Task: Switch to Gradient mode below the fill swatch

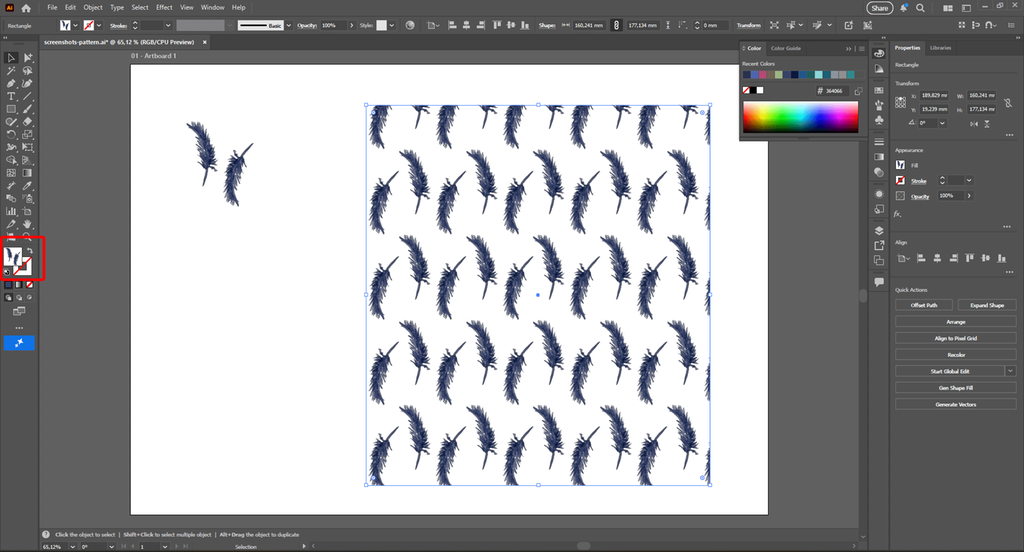Action: pyautogui.click(x=19, y=285)
